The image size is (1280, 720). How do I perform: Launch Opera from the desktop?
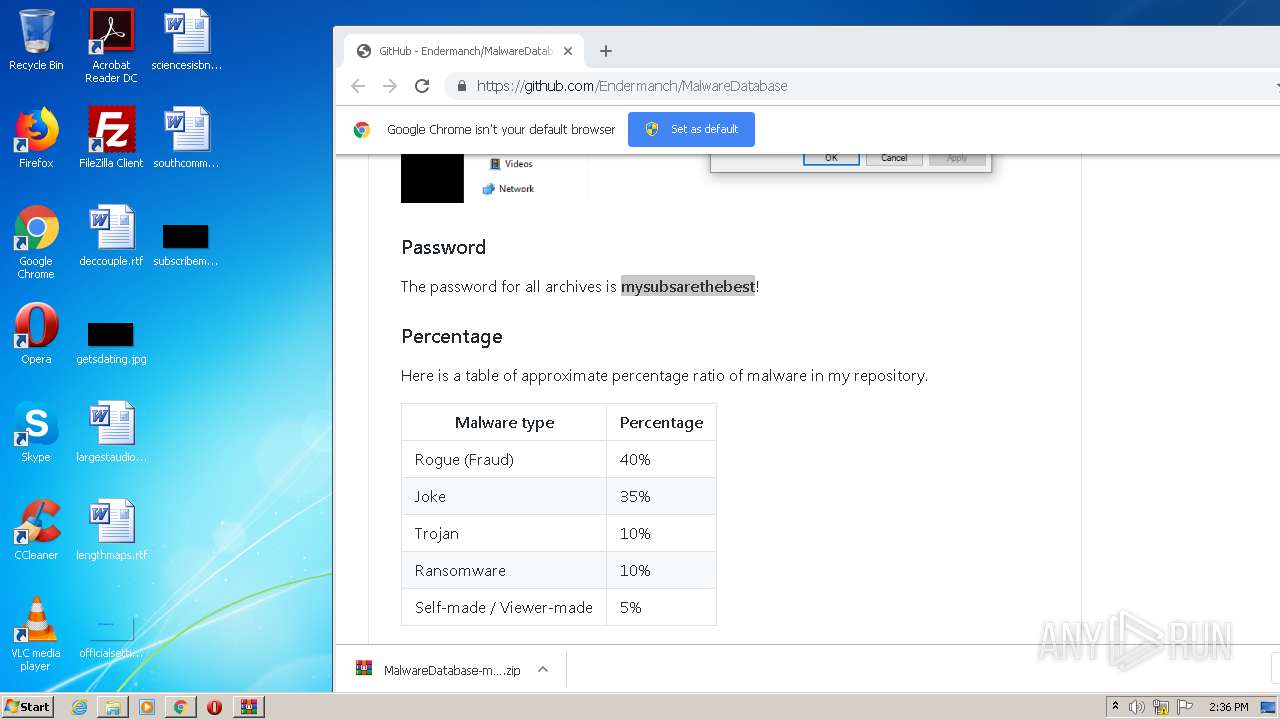(x=36, y=334)
